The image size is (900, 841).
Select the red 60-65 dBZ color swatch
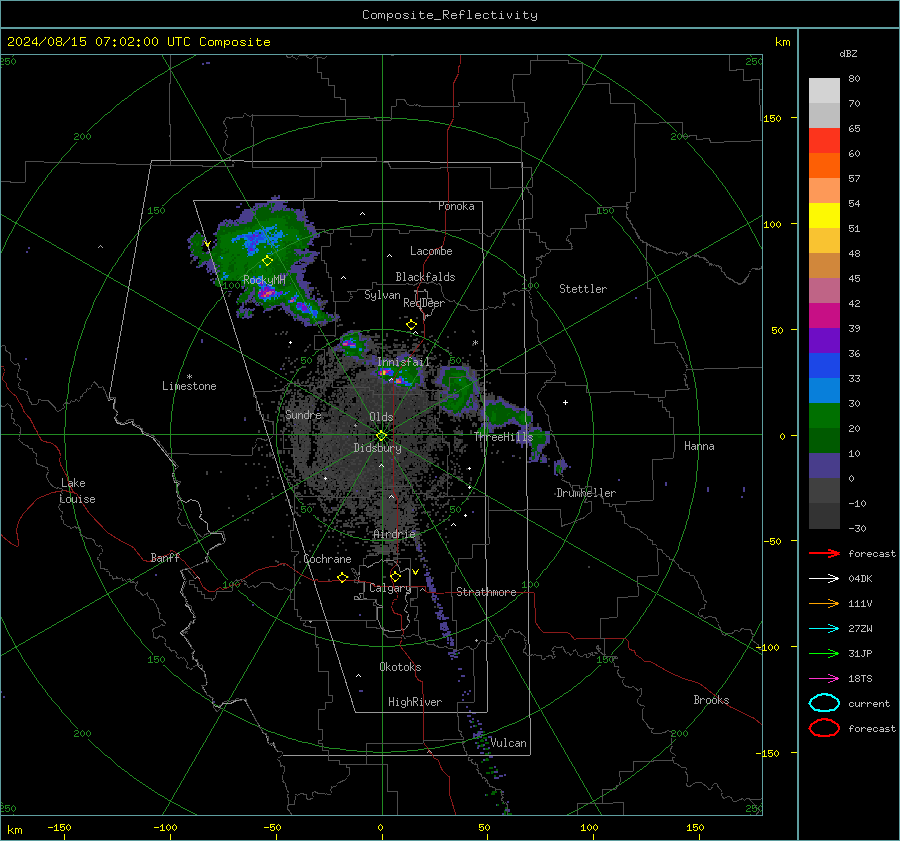pyautogui.click(x=824, y=141)
